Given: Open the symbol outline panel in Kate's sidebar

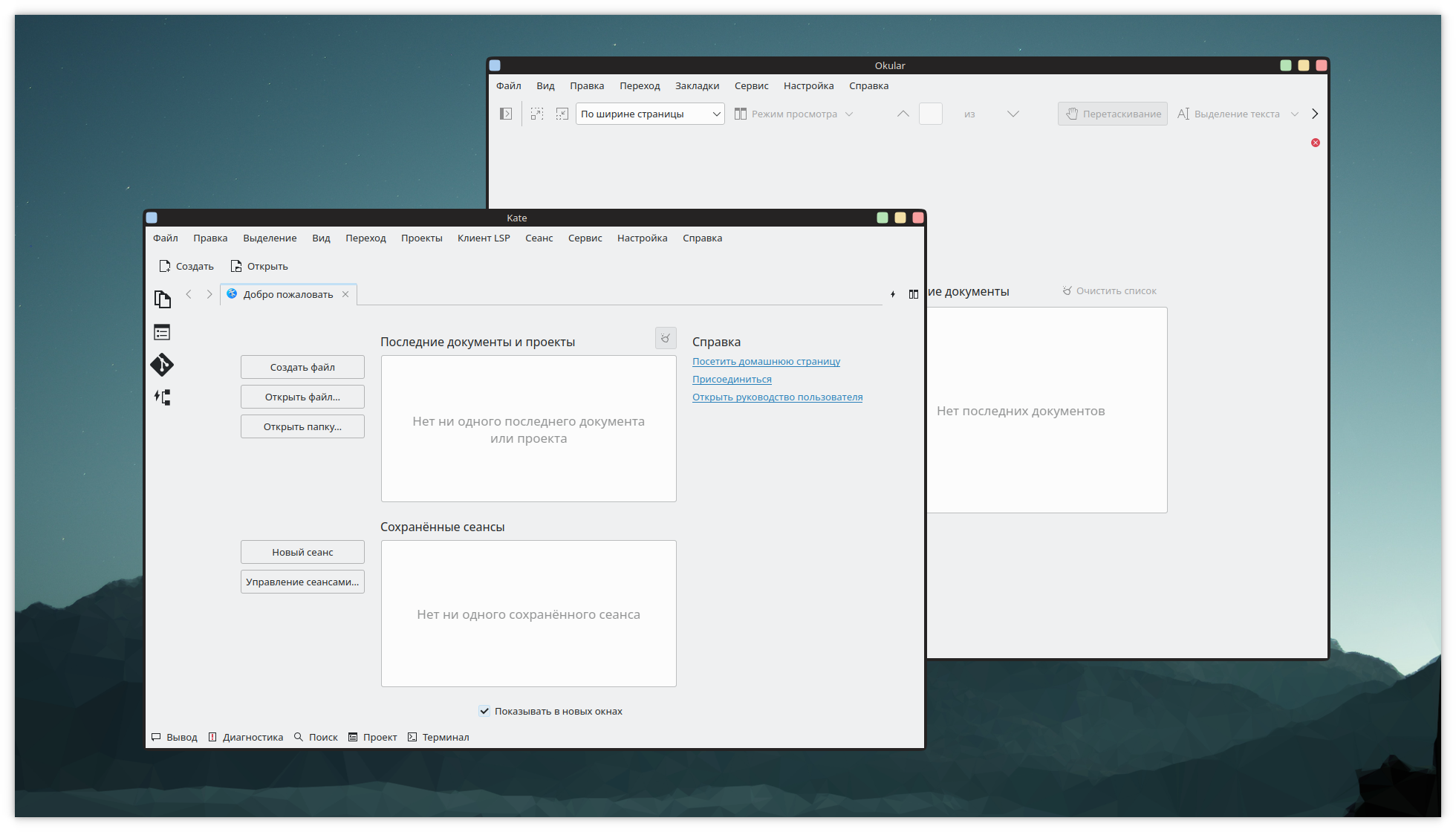Looking at the screenshot, I should click(162, 332).
